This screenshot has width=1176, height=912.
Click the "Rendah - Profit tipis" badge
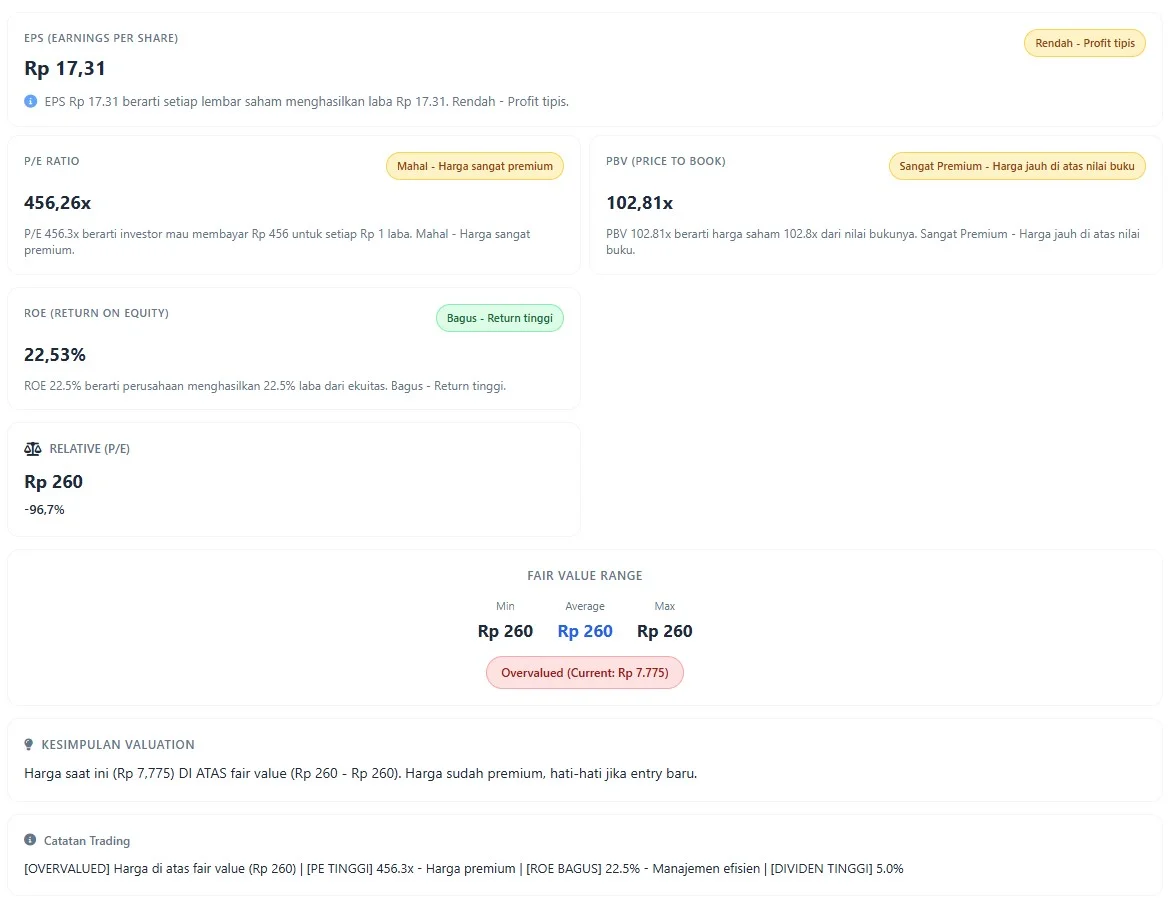tap(1084, 43)
